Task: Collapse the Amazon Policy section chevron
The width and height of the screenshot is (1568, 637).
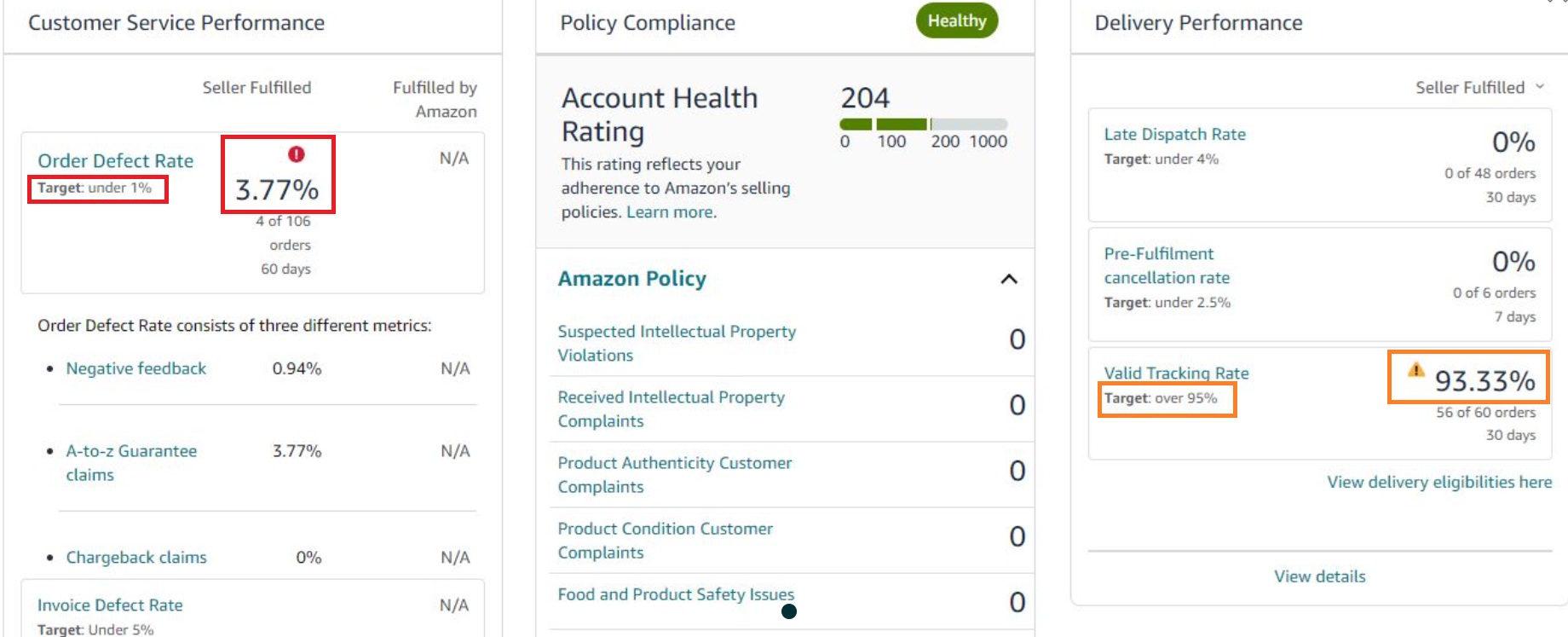Action: [x=1009, y=279]
